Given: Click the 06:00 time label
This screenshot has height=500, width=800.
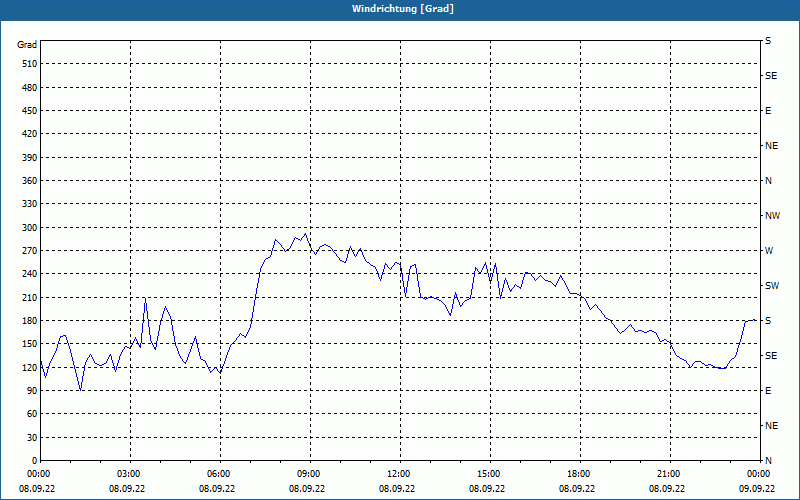Looking at the screenshot, I should [220, 474].
